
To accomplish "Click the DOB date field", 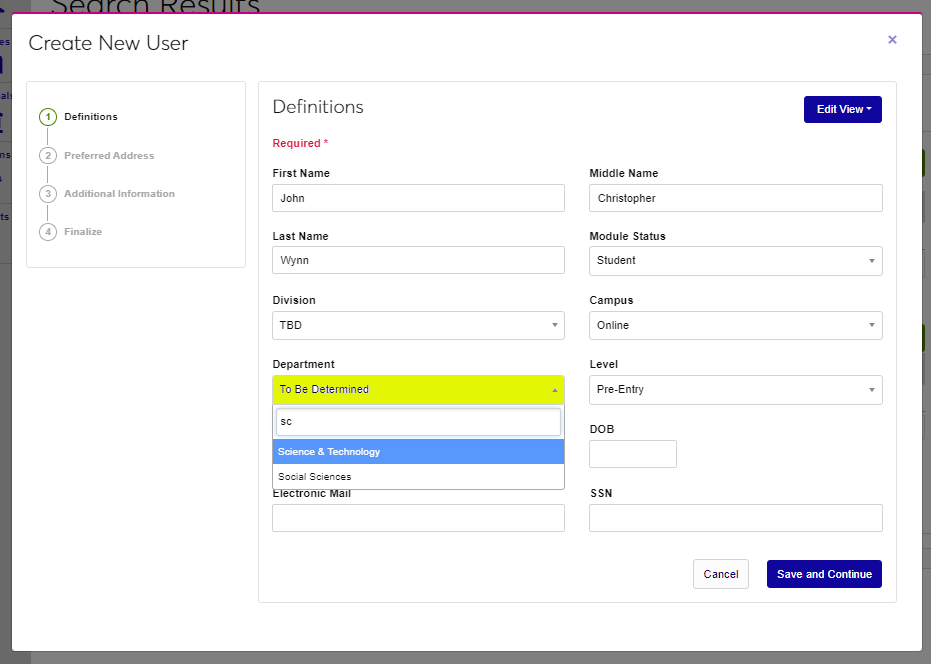I will (632, 454).
